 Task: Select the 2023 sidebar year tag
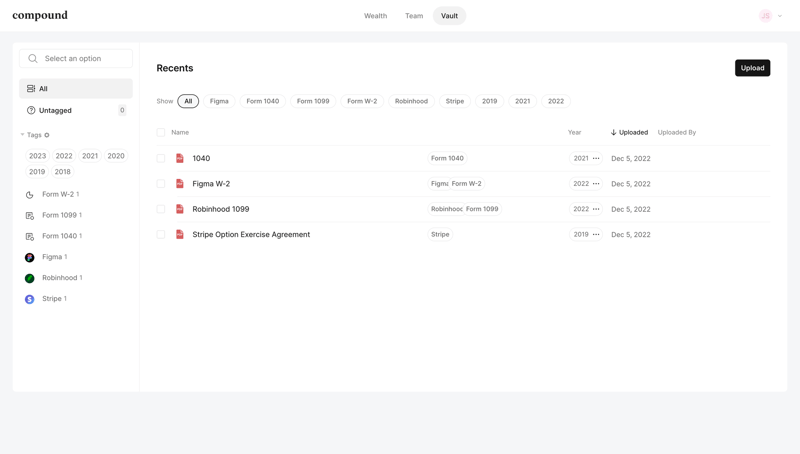pos(37,156)
